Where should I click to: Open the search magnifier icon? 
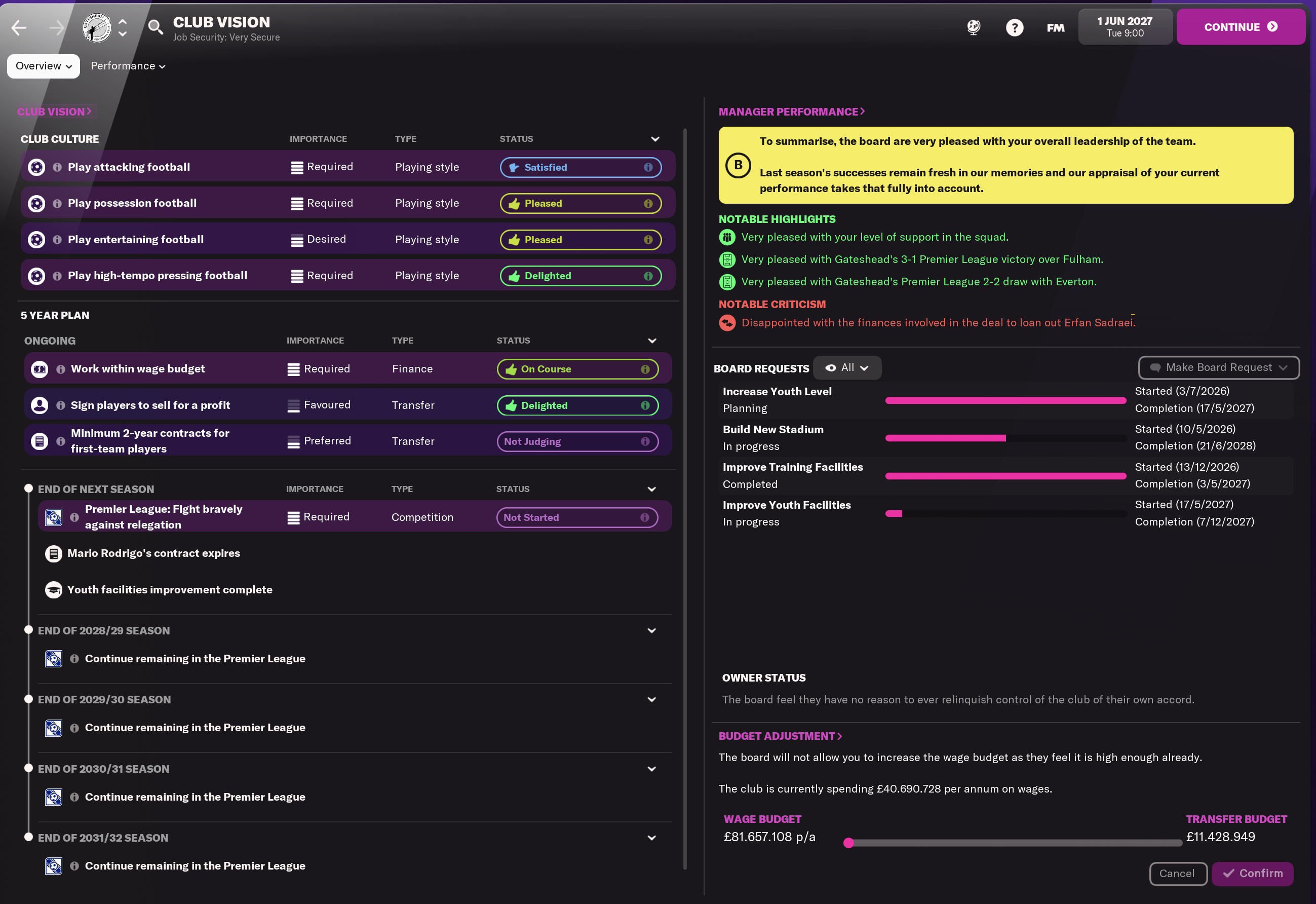[x=155, y=27]
